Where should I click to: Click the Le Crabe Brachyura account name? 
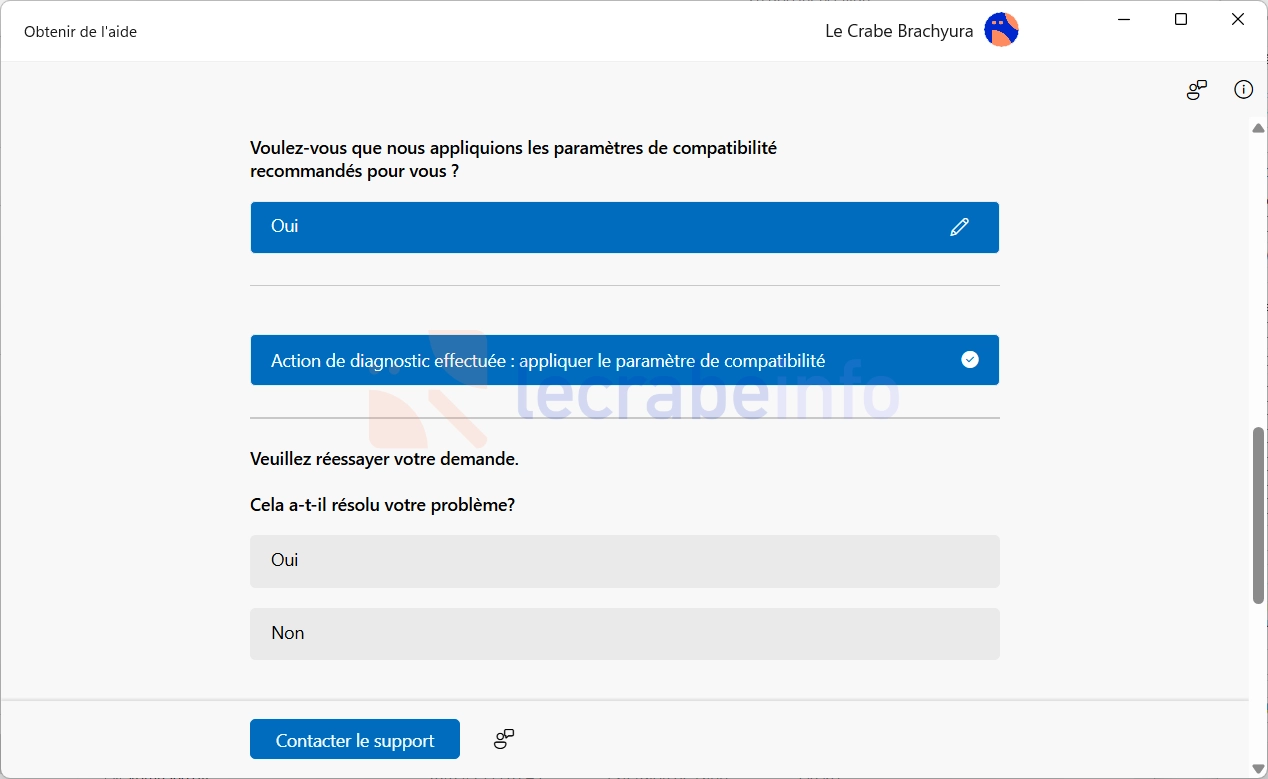(x=899, y=31)
